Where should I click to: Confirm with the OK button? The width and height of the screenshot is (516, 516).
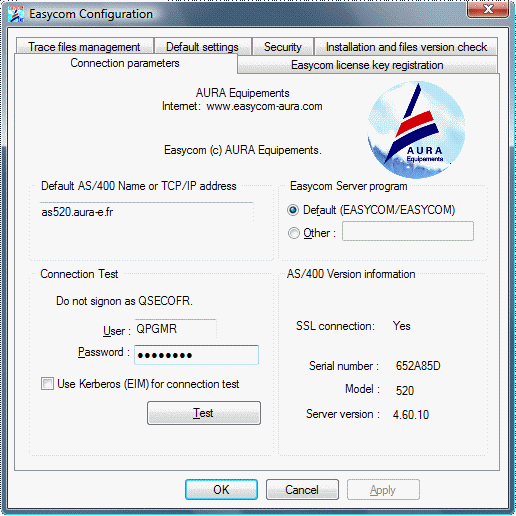click(x=221, y=489)
